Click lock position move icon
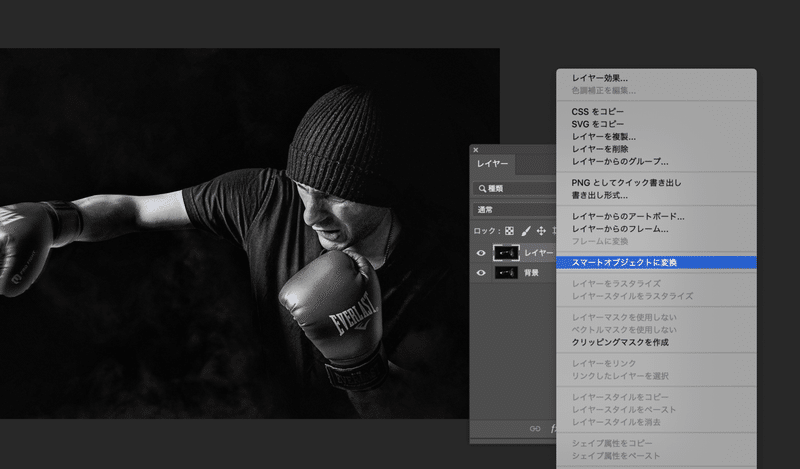 point(541,231)
